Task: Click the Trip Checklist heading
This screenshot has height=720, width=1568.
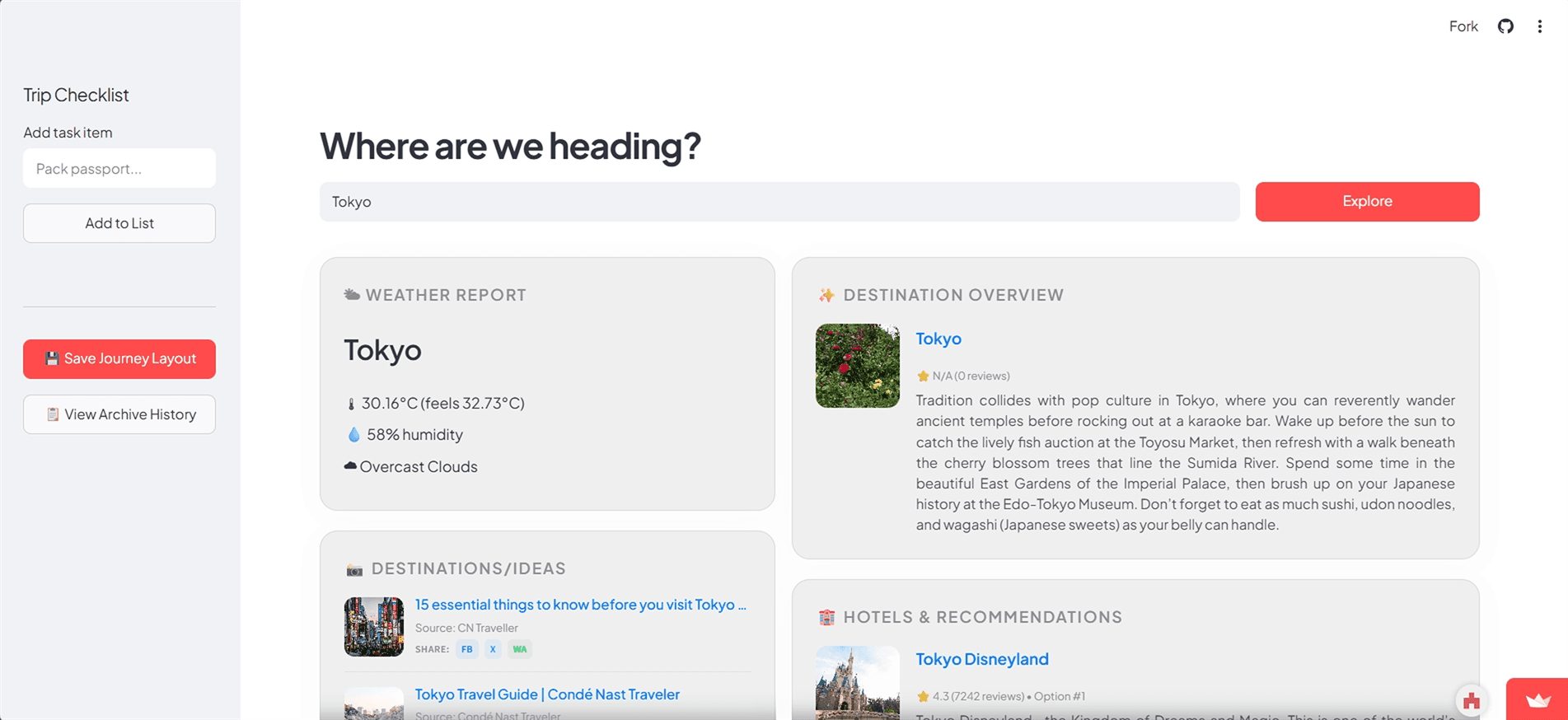Action: pyautogui.click(x=76, y=95)
